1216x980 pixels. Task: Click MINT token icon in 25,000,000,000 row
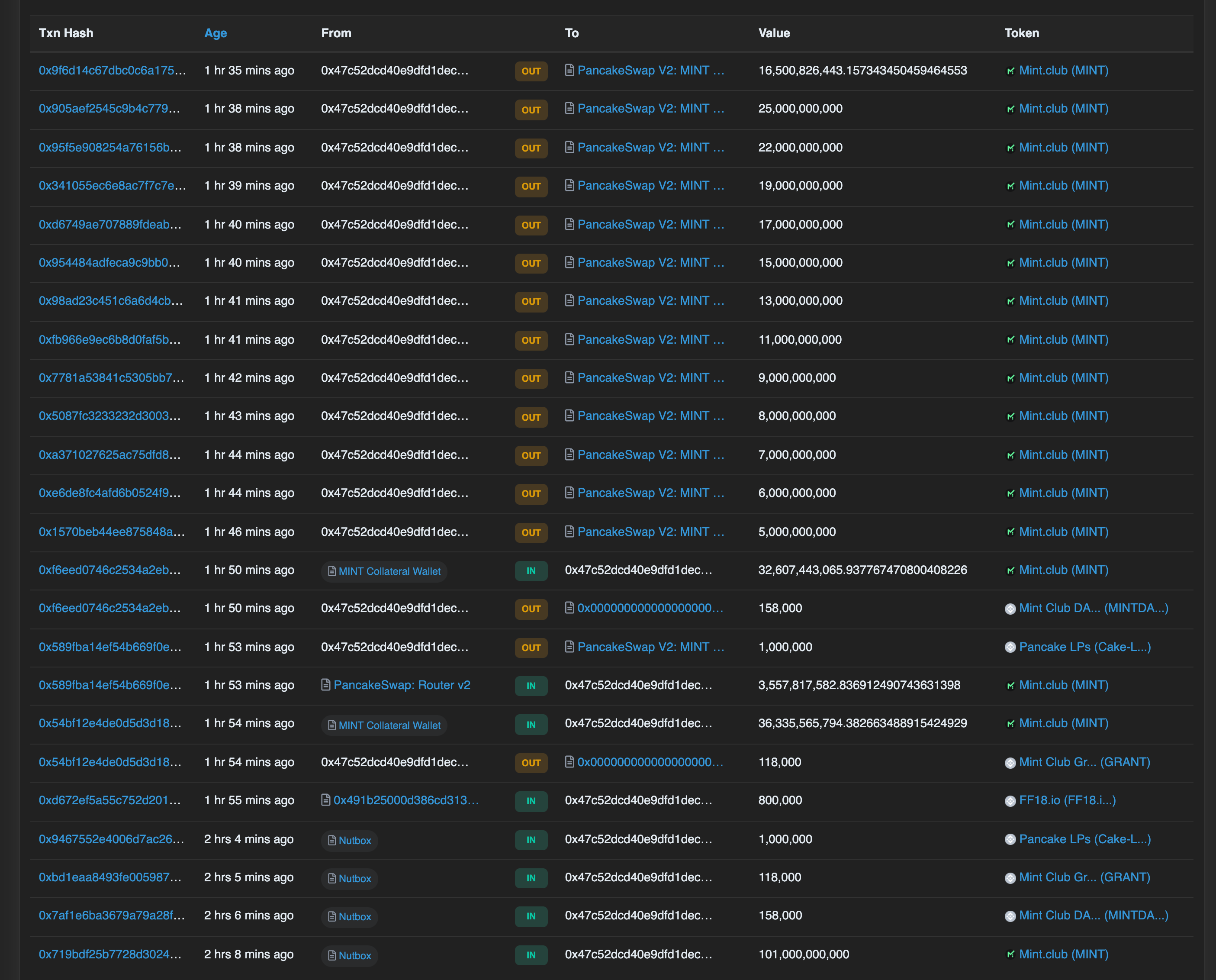[x=1010, y=109]
